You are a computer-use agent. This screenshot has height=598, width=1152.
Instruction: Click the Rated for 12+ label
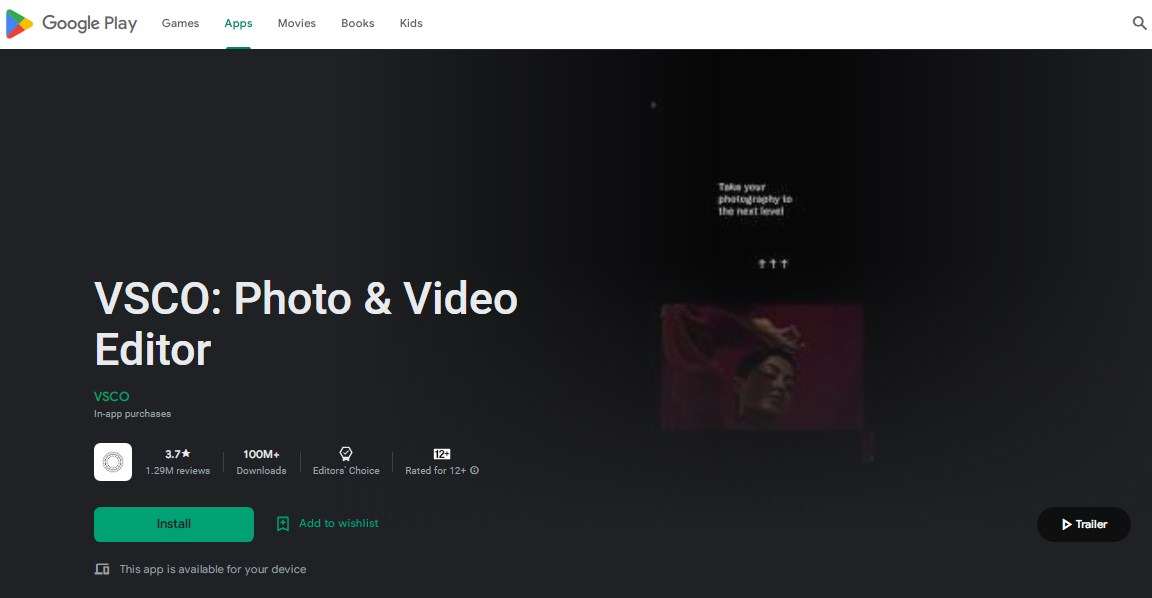(436, 471)
